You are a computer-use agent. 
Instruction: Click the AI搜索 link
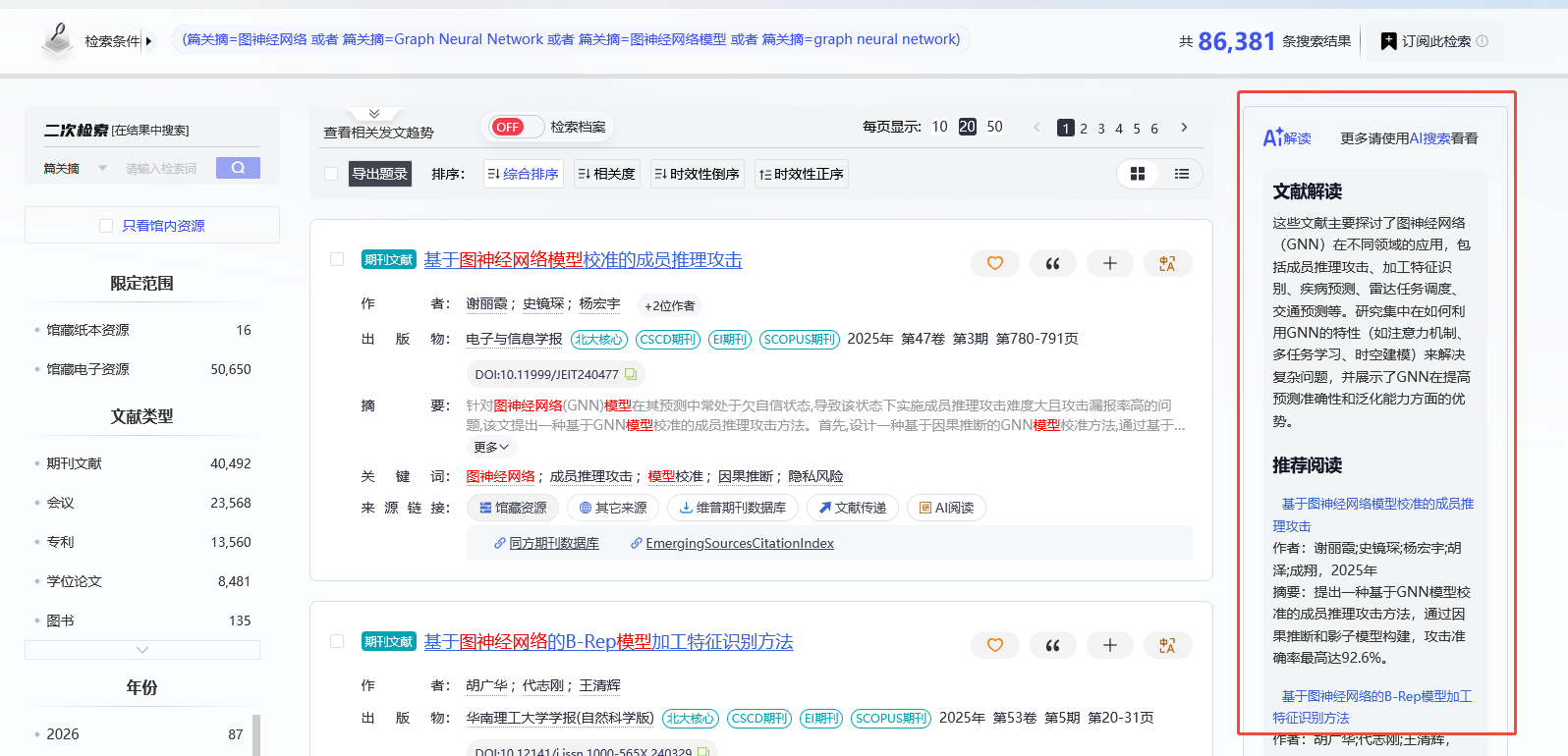[1429, 138]
